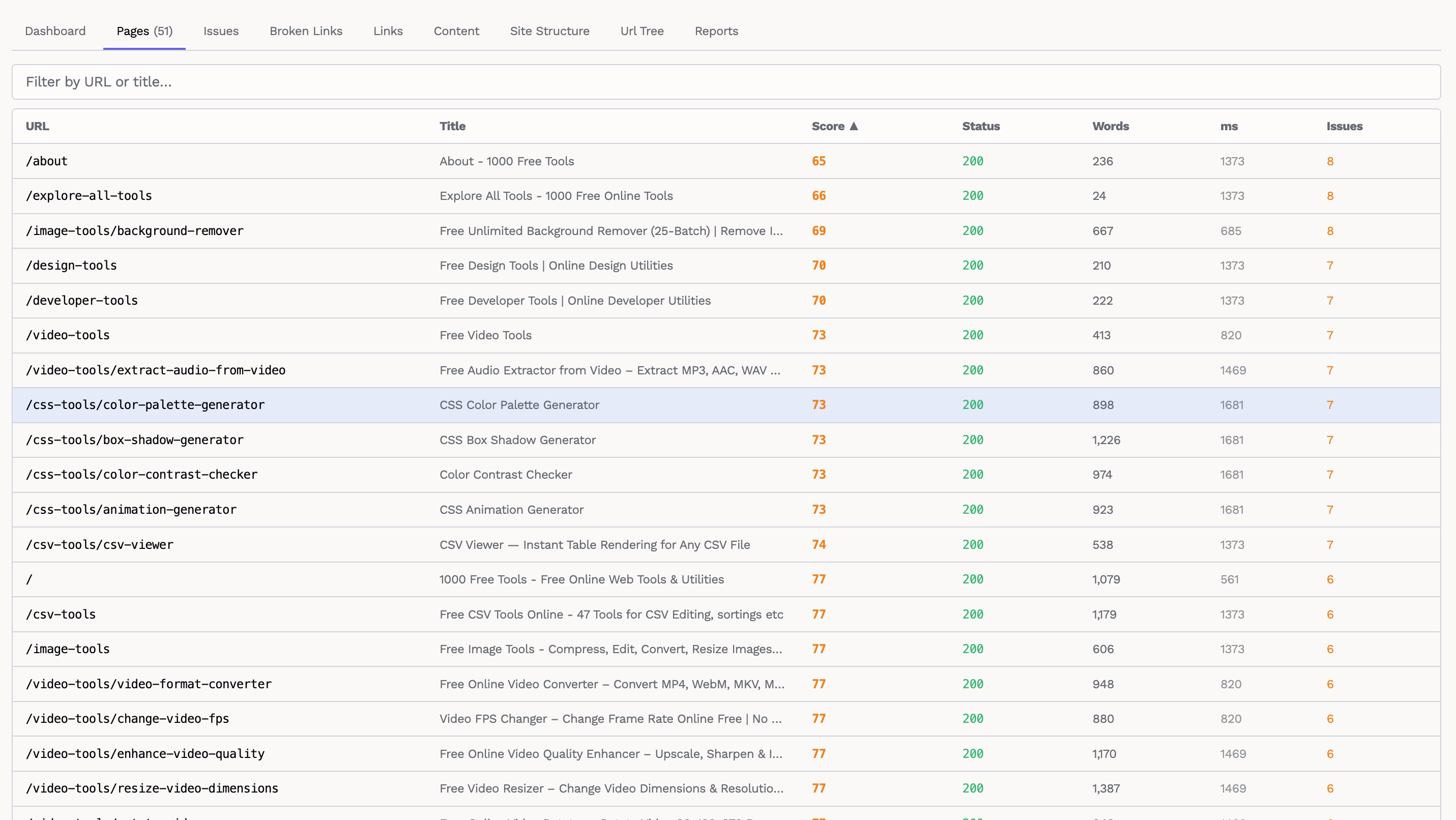Screen dimensions: 1456x820
Task: Switch to the Reports tab
Action: coord(716,31)
